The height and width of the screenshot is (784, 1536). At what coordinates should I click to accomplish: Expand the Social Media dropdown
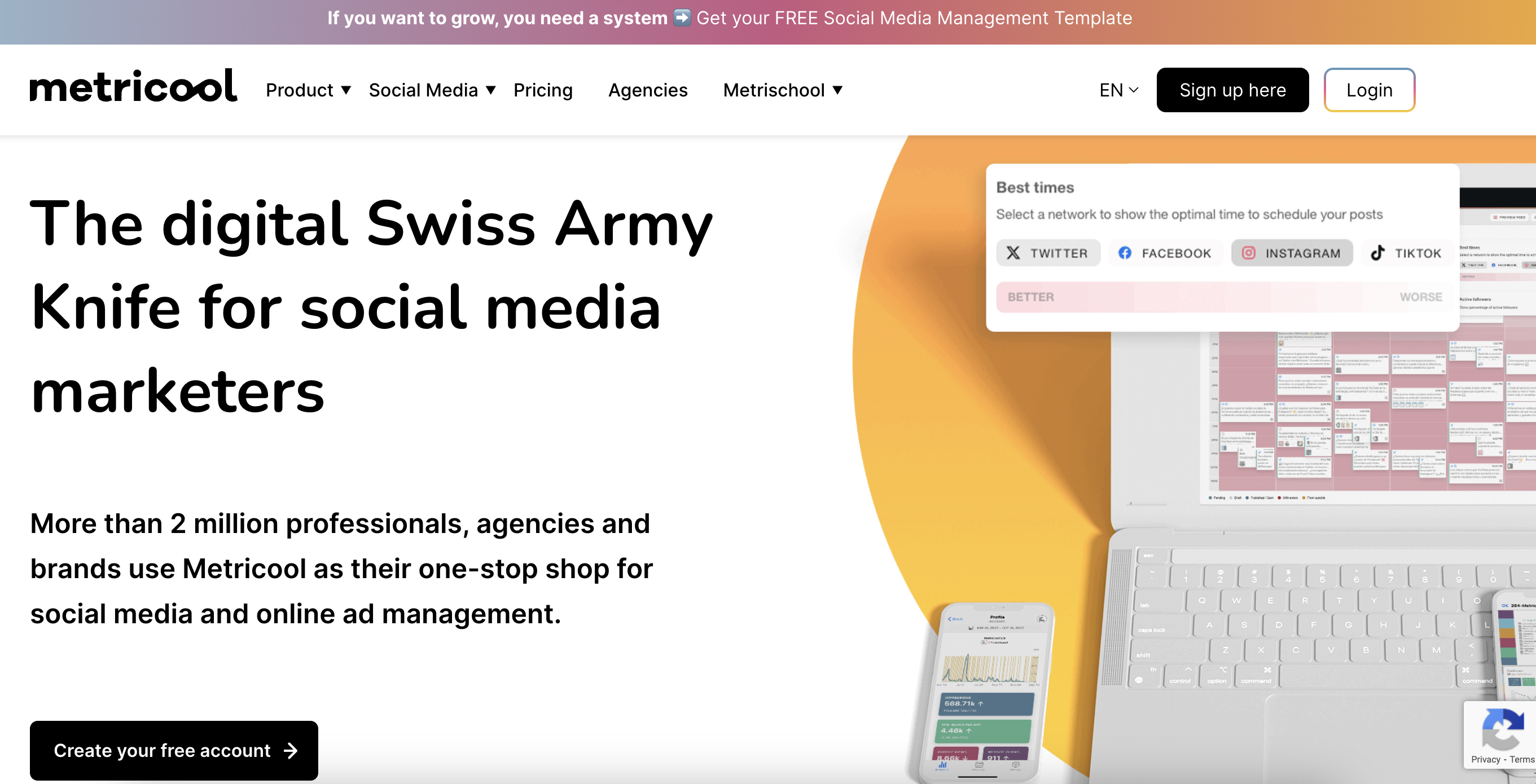tap(432, 90)
